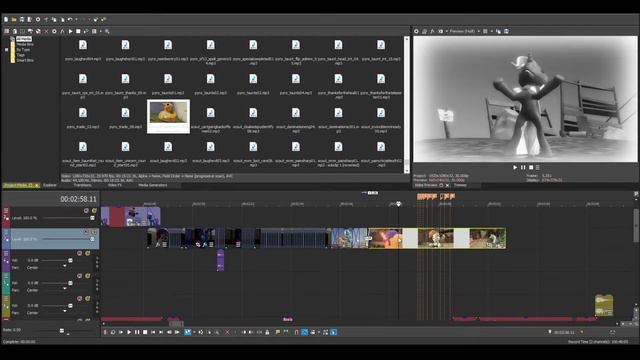Create a new project from top toolbar
Image resolution: width=640 pixels, height=360 pixels.
pos(6,19)
